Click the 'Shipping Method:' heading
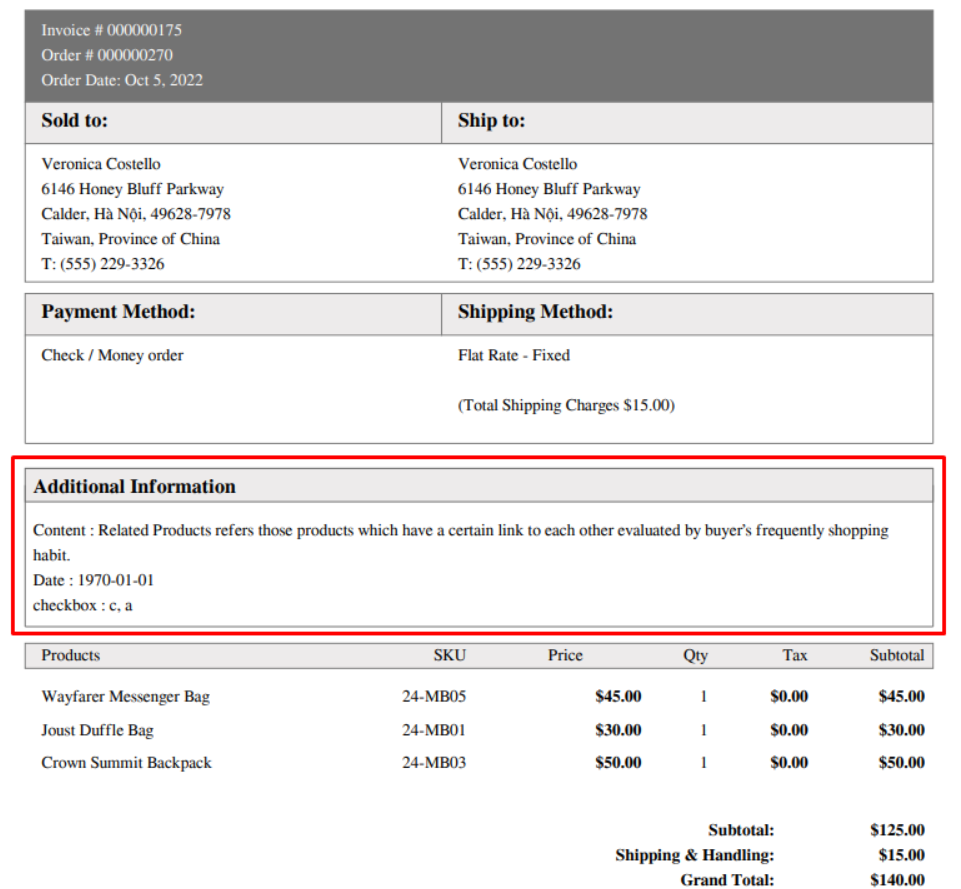Viewport: 961px width, 889px height. tap(535, 312)
